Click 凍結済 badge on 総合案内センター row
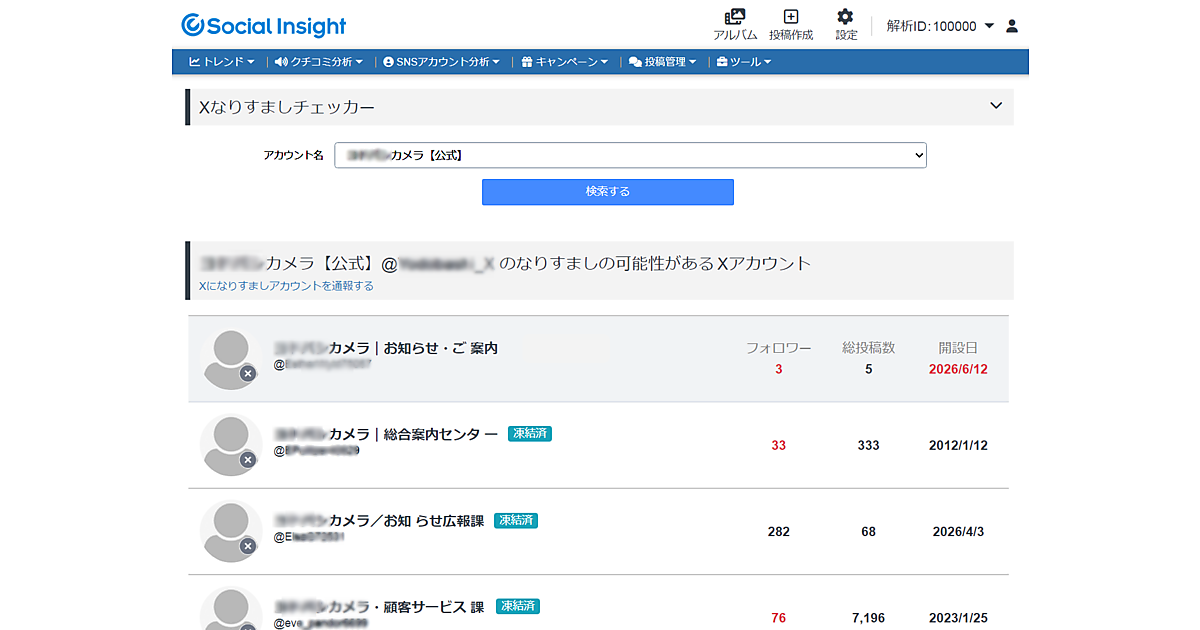 pos(530,434)
